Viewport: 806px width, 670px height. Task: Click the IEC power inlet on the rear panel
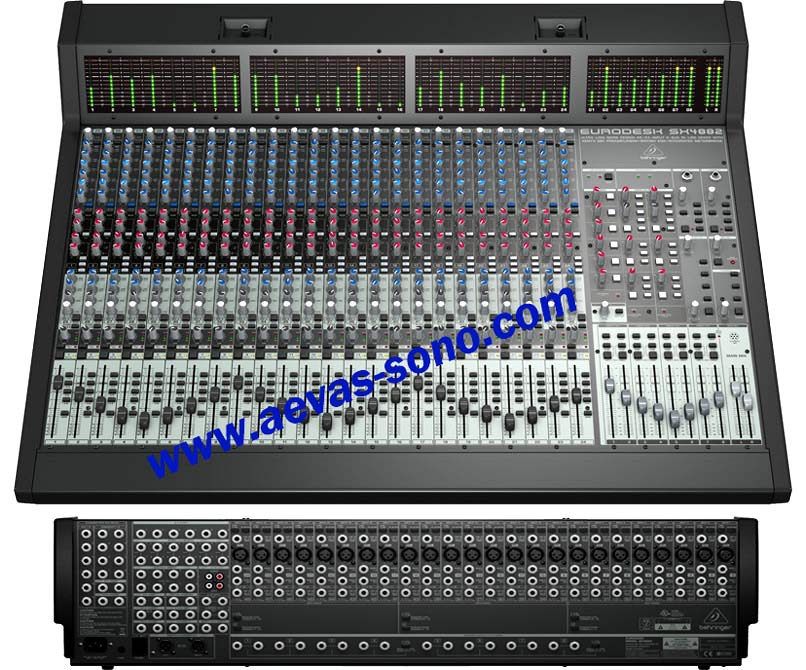(x=95, y=645)
